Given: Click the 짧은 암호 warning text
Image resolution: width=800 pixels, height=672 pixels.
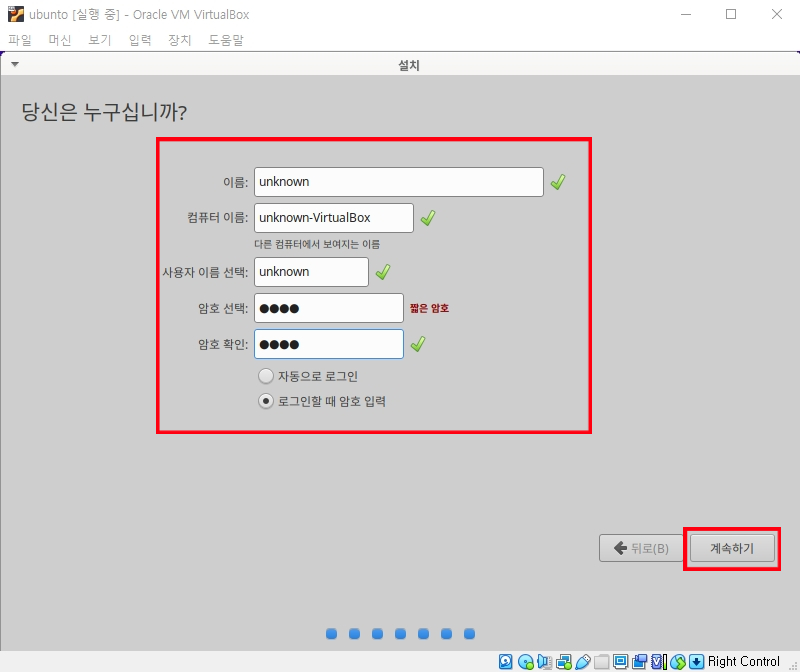Looking at the screenshot, I should 430,308.
